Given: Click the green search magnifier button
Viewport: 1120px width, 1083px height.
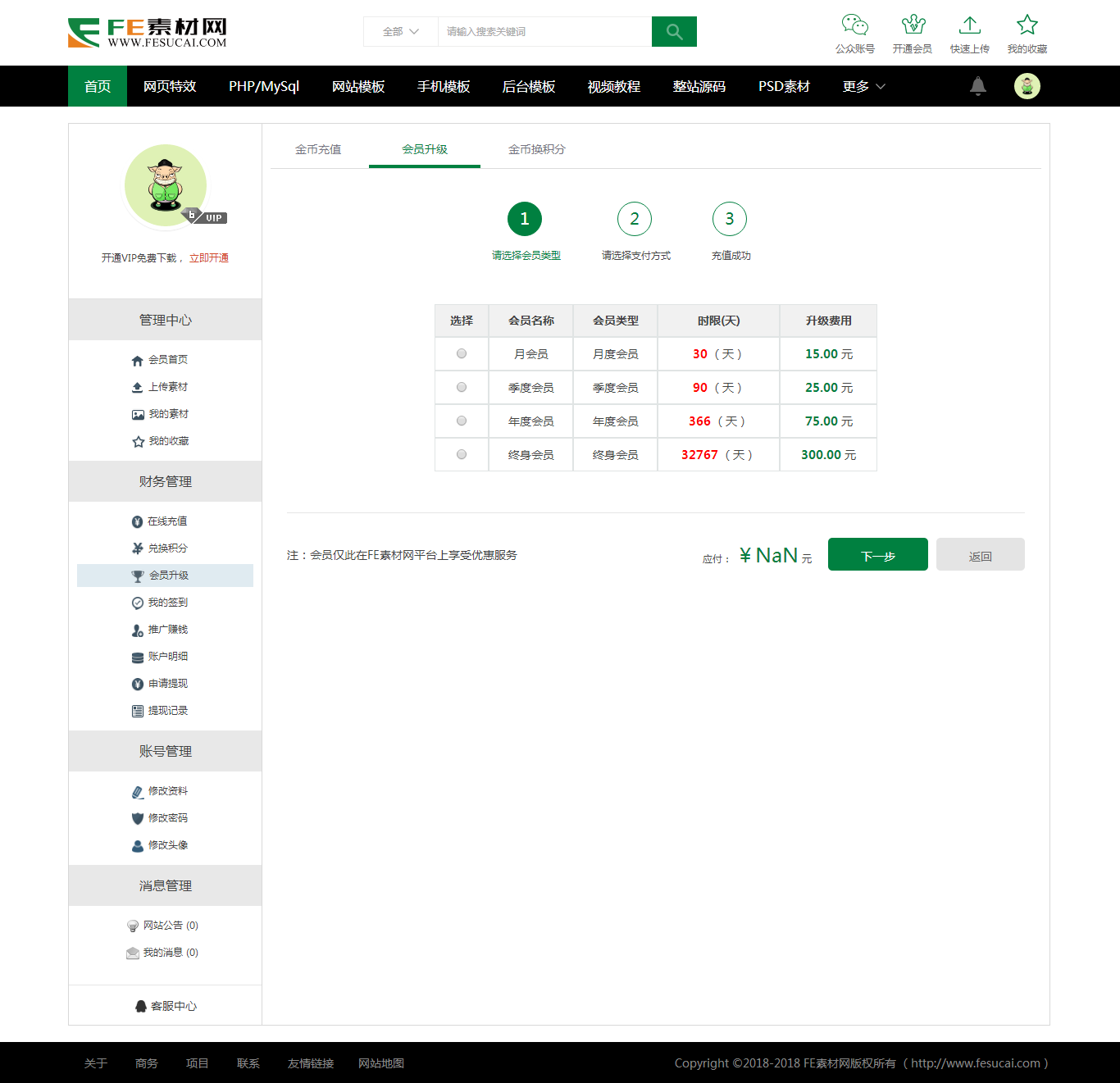Looking at the screenshot, I should click(674, 32).
